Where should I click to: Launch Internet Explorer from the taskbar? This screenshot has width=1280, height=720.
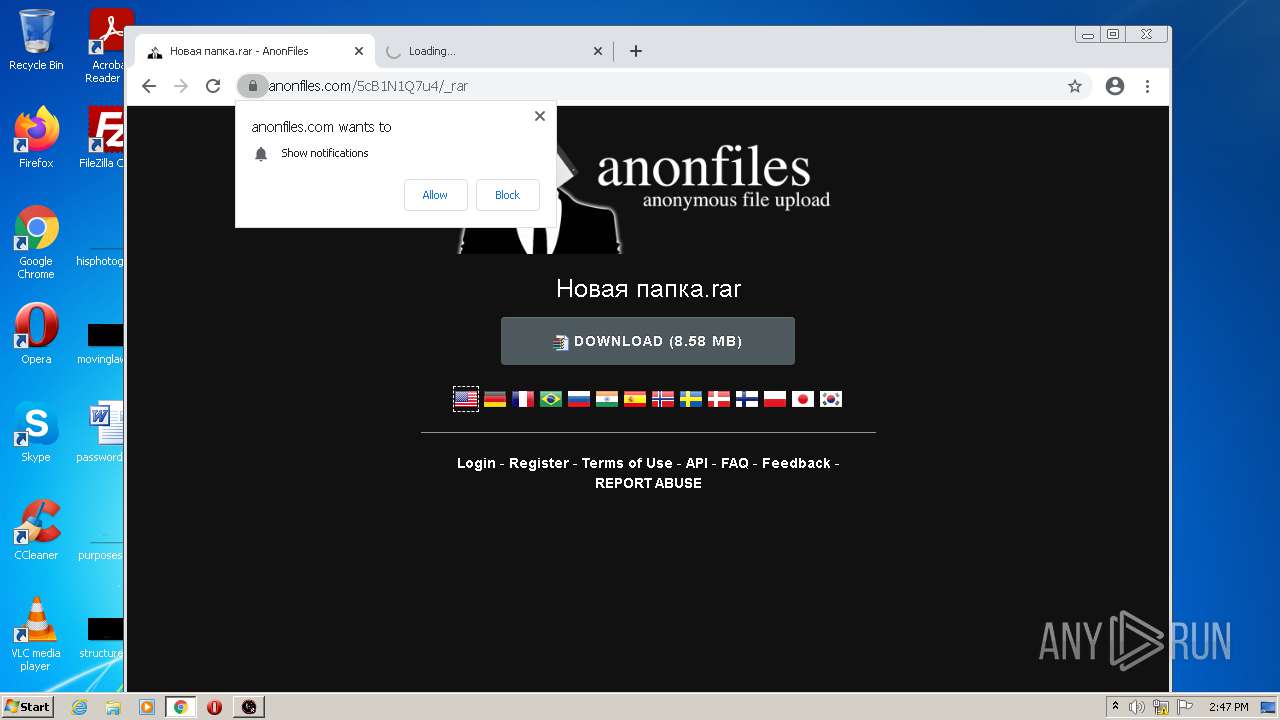(x=79, y=707)
